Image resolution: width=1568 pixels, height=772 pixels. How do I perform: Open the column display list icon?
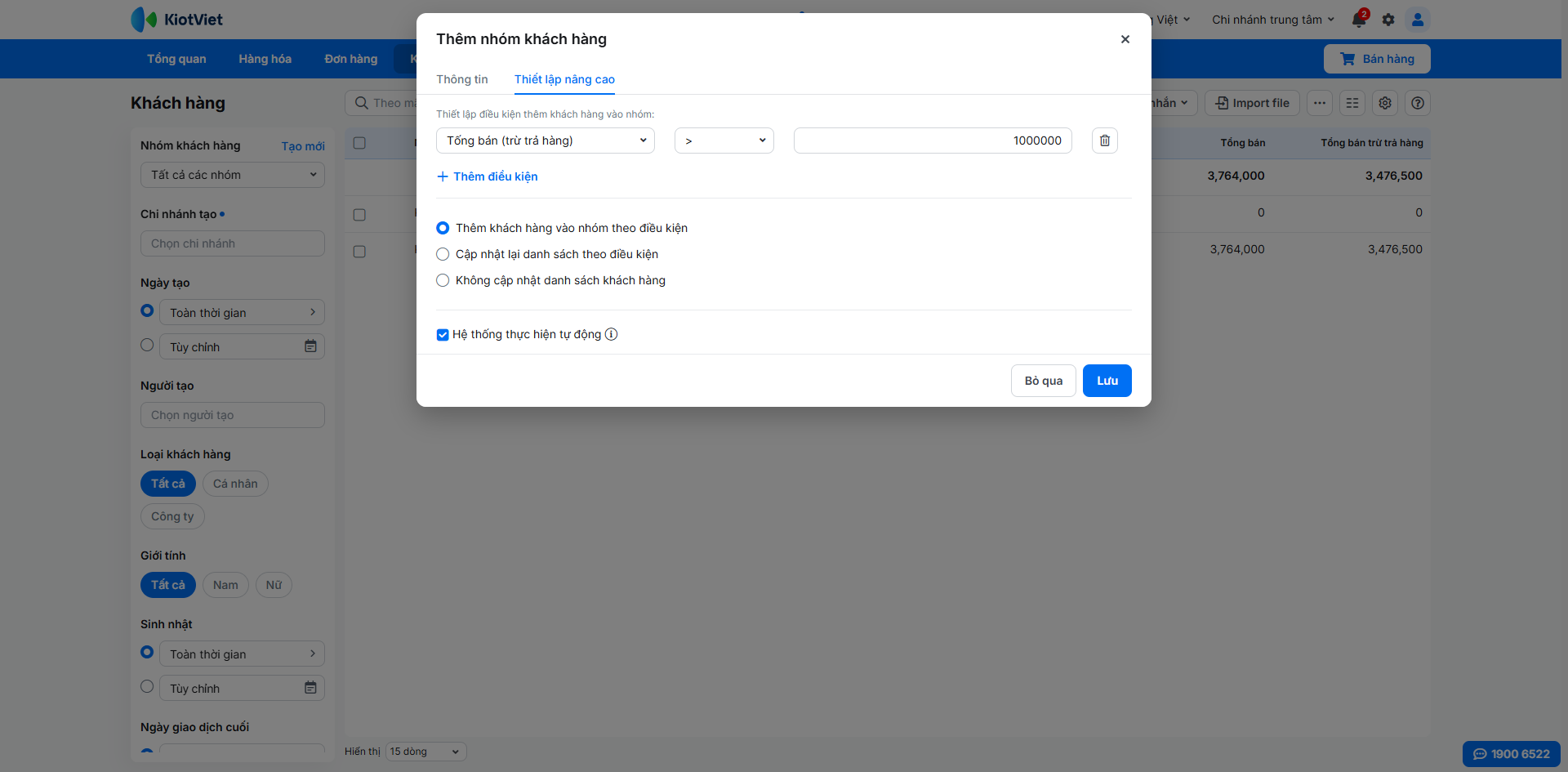point(1352,103)
